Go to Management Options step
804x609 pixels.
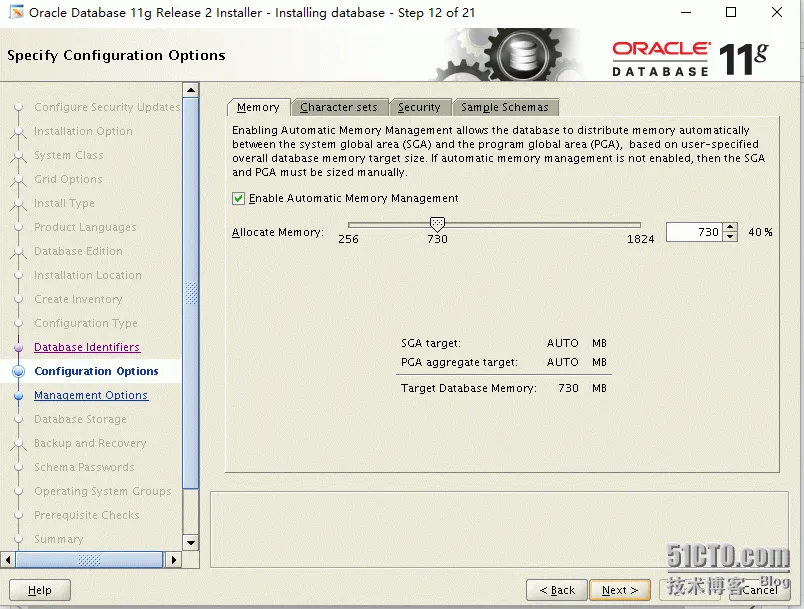tap(91, 395)
